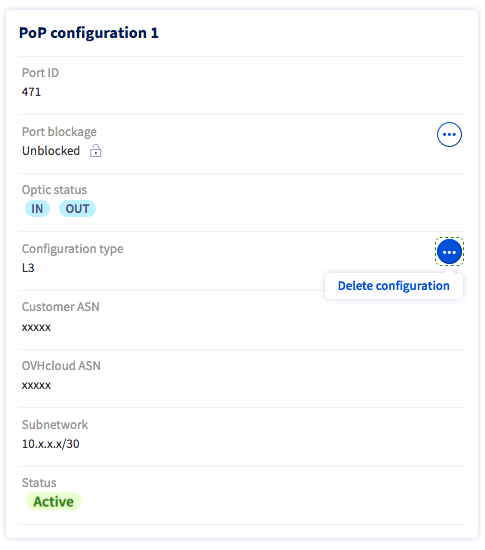Viewport: 485px width, 550px height.
Task: Click the Port blockage label
Action: (59, 132)
